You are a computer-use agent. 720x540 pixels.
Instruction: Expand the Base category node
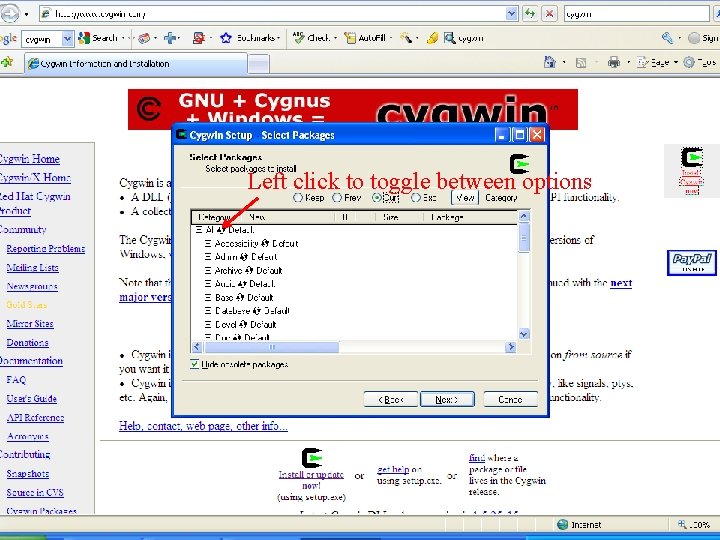tap(208, 298)
